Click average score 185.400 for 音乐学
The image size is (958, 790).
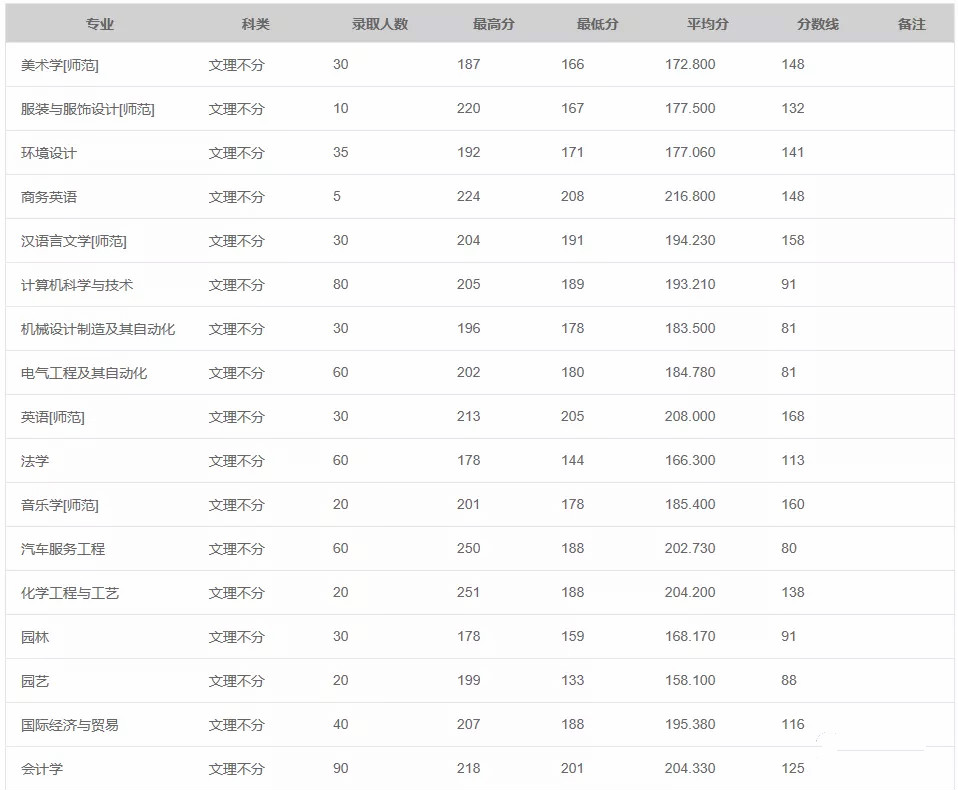tap(690, 504)
